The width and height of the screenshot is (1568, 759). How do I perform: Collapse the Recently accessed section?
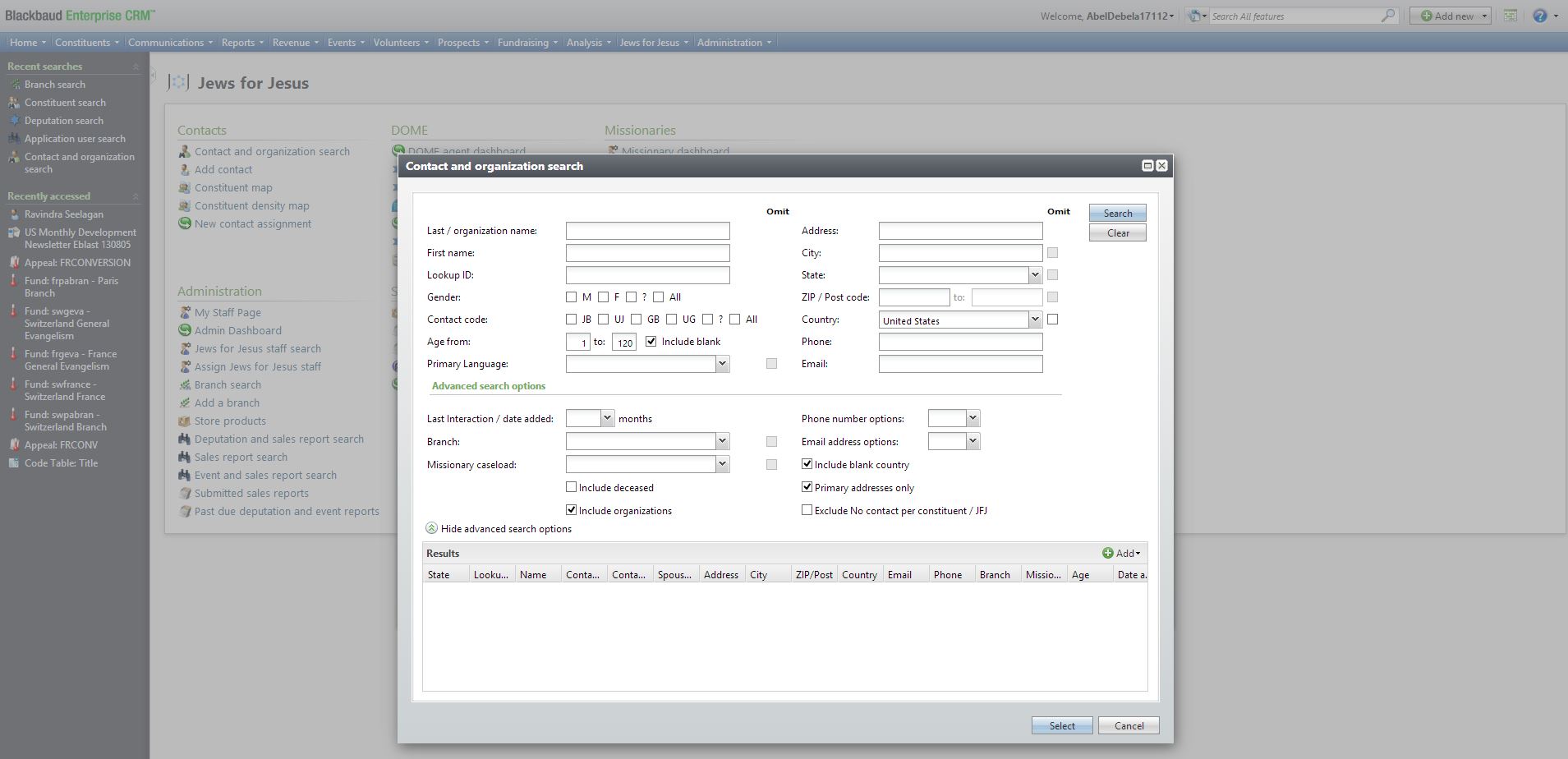point(136,196)
